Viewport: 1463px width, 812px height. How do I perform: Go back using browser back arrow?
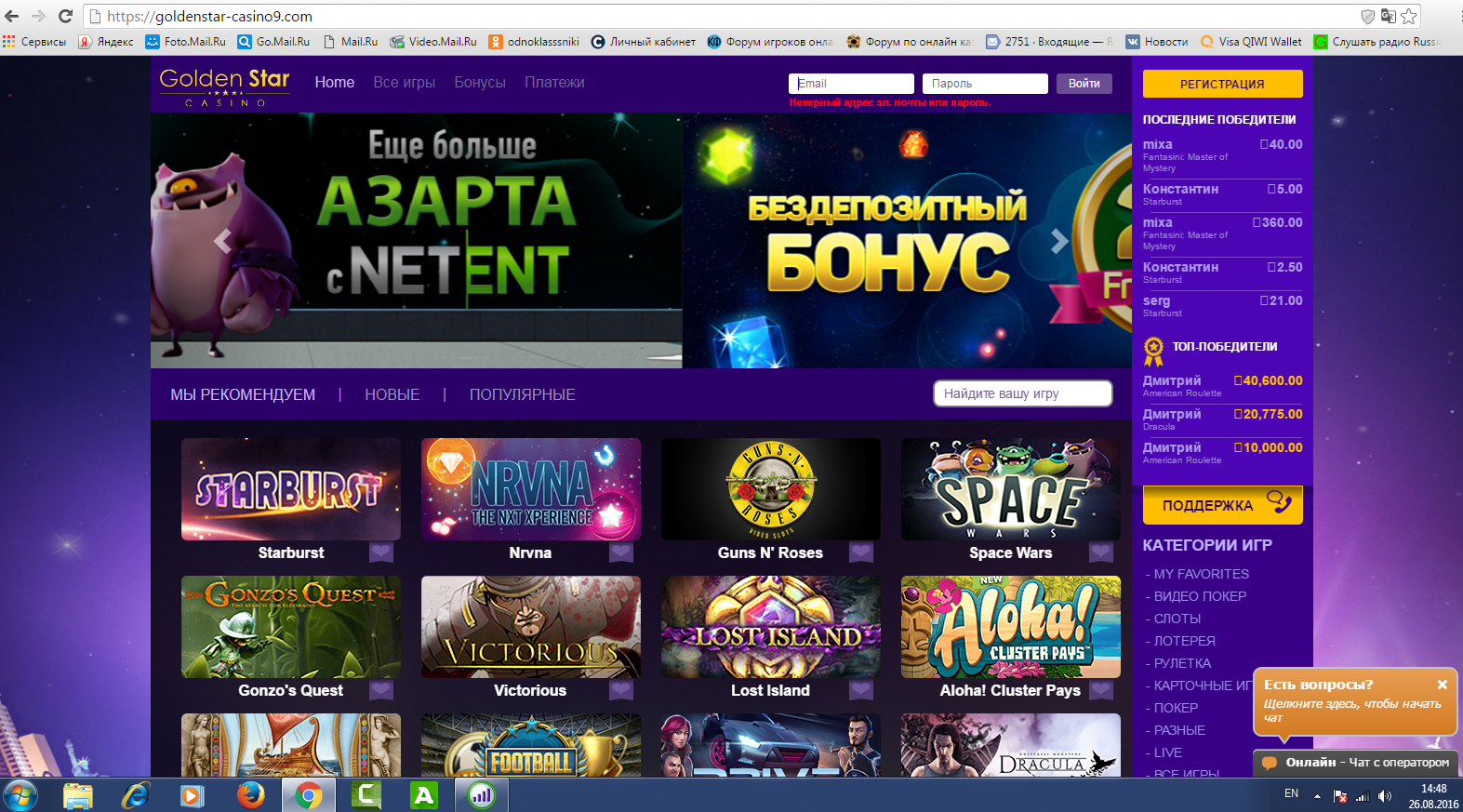12,16
